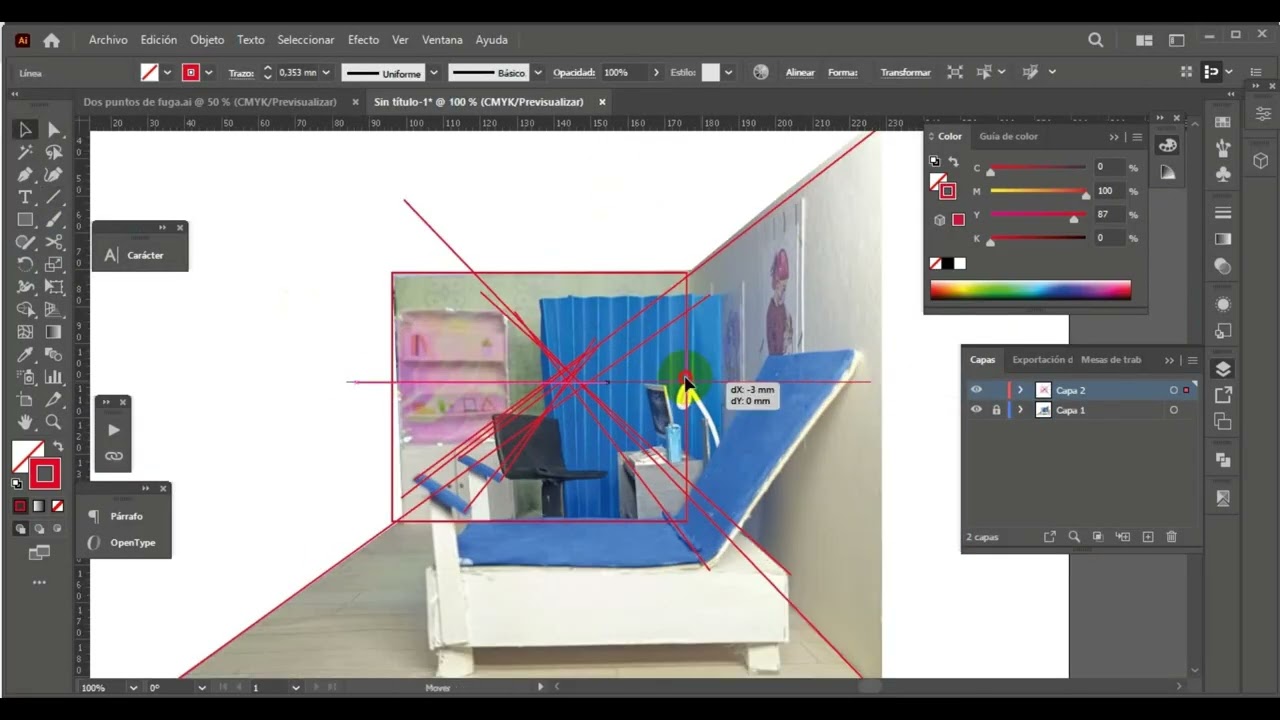Open the Archivo menu

(x=108, y=40)
